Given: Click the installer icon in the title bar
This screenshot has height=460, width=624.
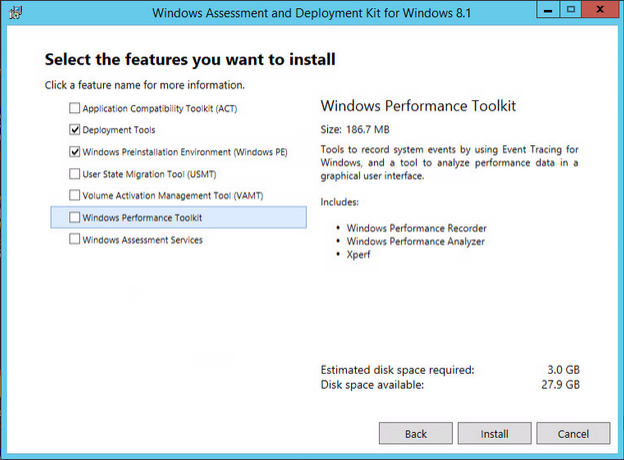Looking at the screenshot, I should (16, 12).
